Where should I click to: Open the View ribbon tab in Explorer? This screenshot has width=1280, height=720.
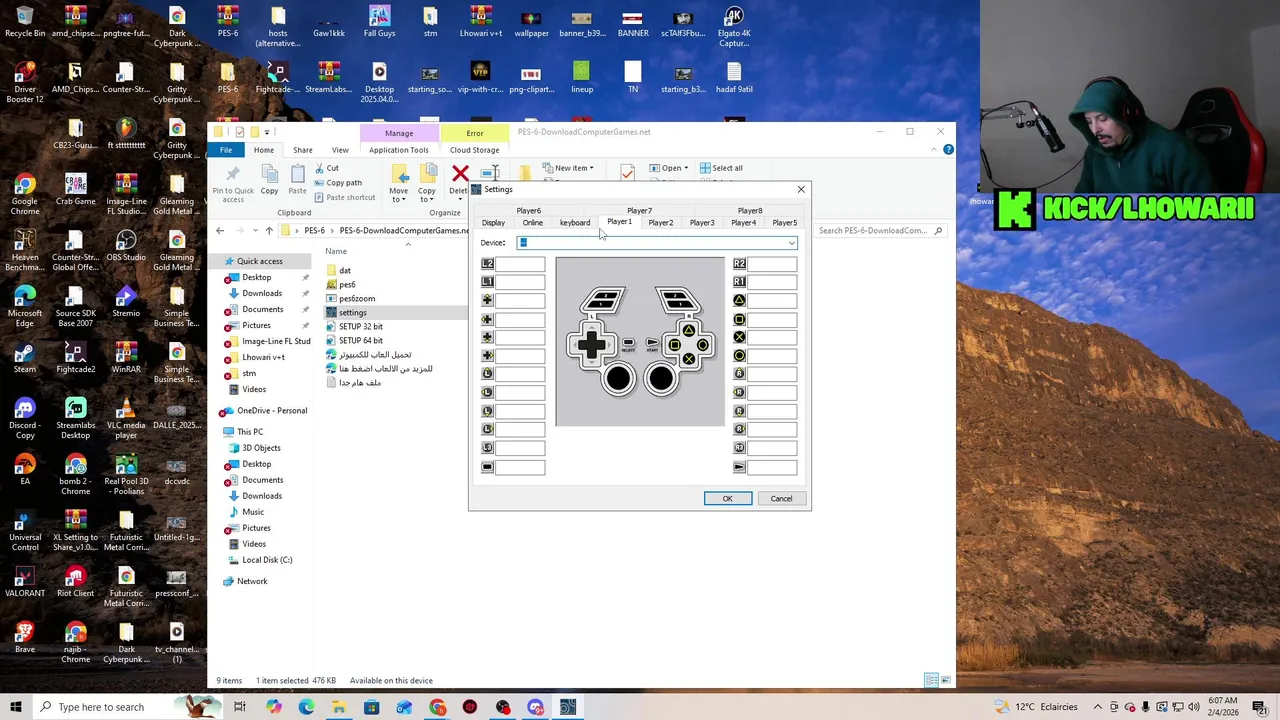pyautogui.click(x=340, y=150)
